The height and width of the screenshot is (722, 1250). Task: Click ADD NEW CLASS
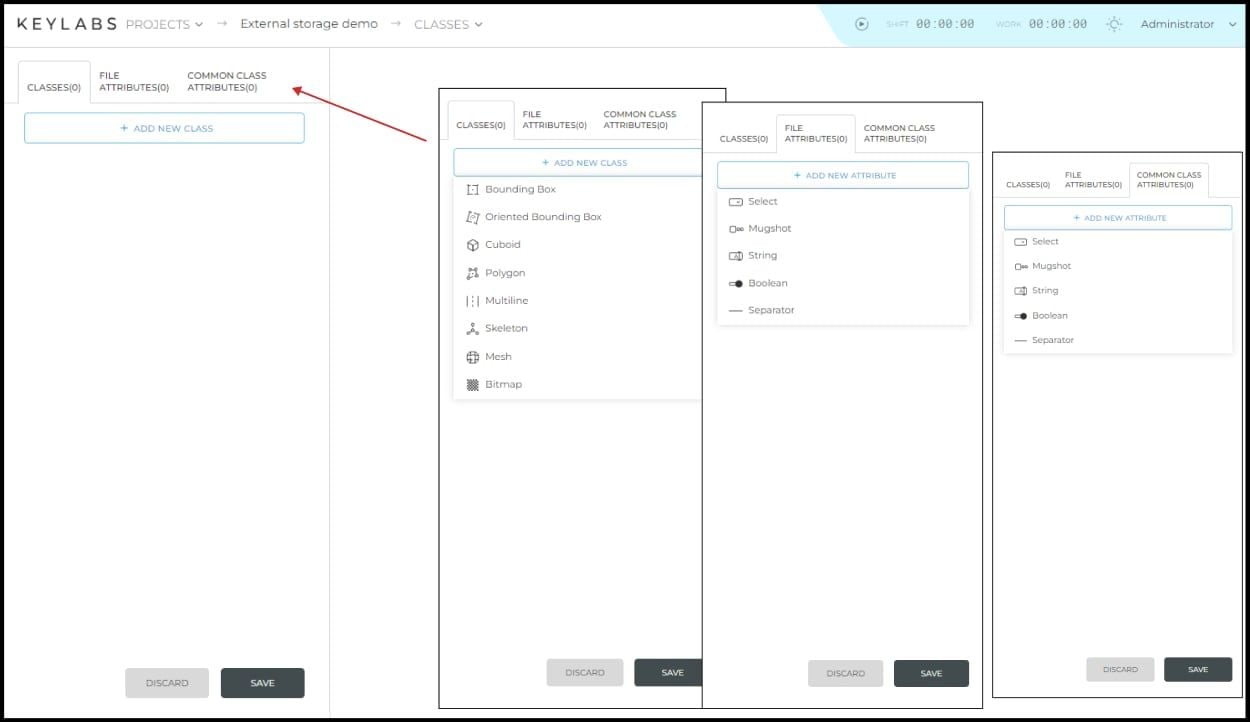[x=163, y=127]
